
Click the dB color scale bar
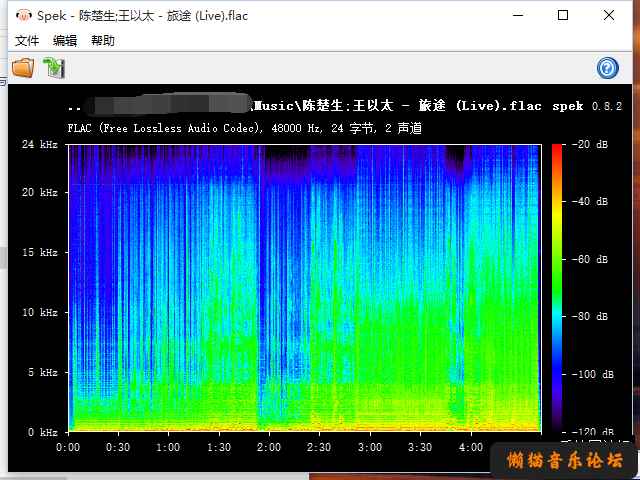pyautogui.click(x=557, y=288)
